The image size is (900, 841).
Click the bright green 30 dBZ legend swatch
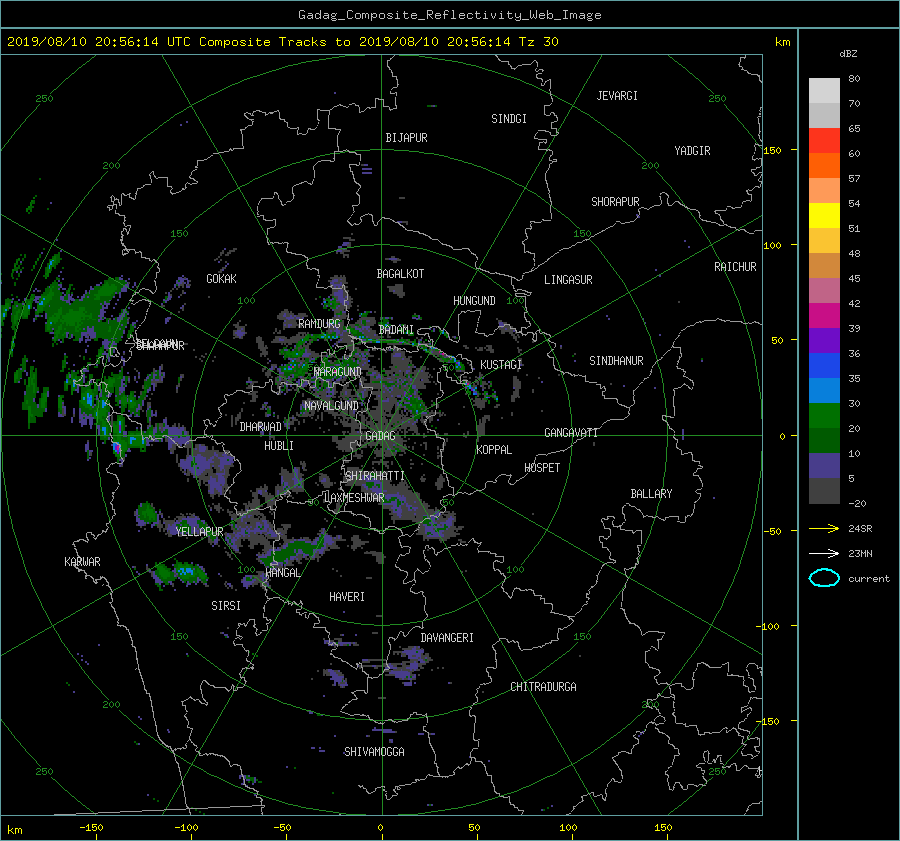[x=824, y=416]
